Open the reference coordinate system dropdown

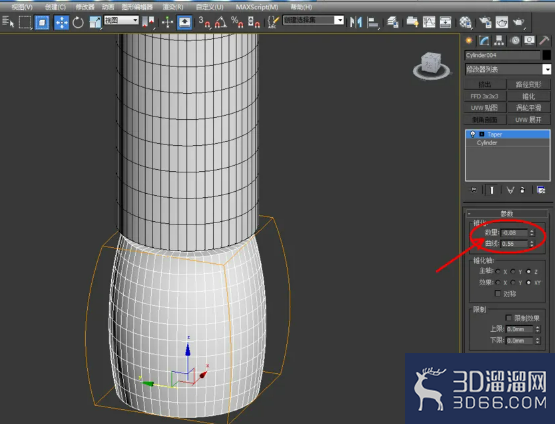[x=121, y=20]
